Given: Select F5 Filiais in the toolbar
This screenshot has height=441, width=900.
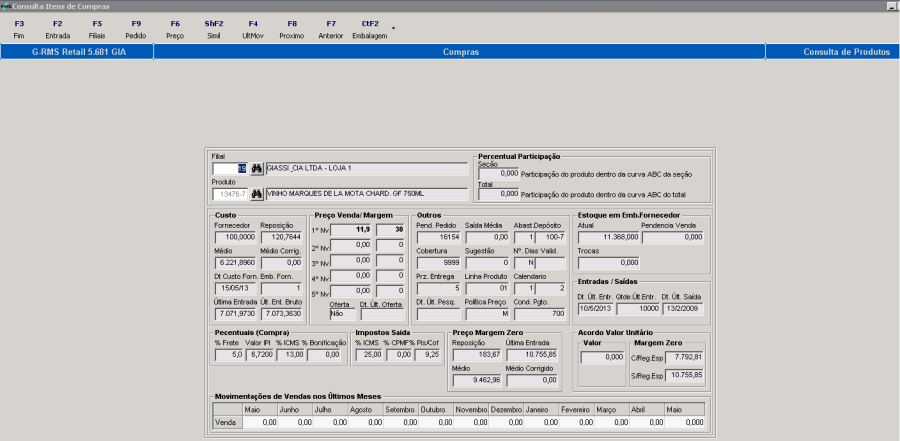Looking at the screenshot, I should click(96, 28).
